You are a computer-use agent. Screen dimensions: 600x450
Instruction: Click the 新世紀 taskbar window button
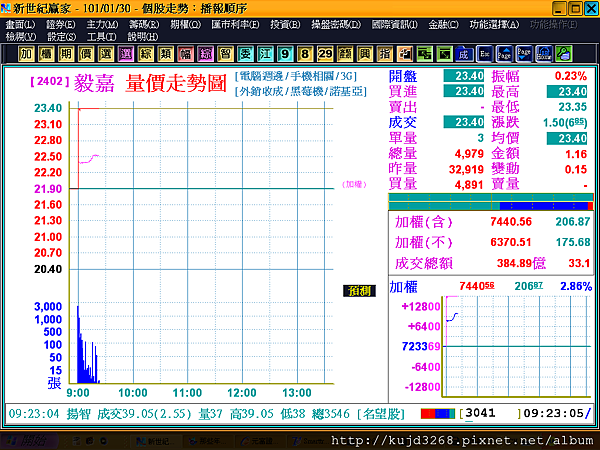(x=154, y=441)
